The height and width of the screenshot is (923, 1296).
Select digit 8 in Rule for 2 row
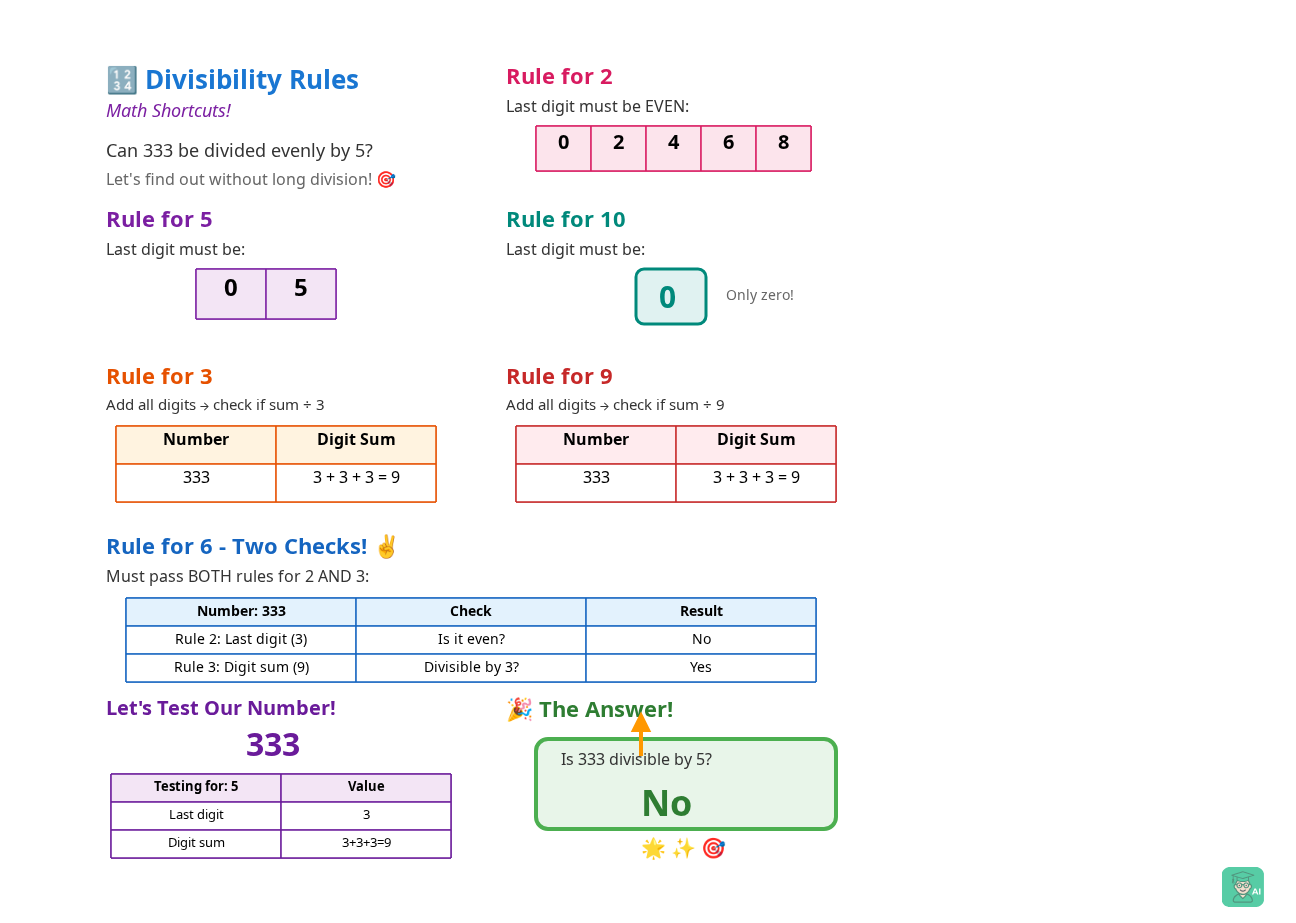coord(784,148)
